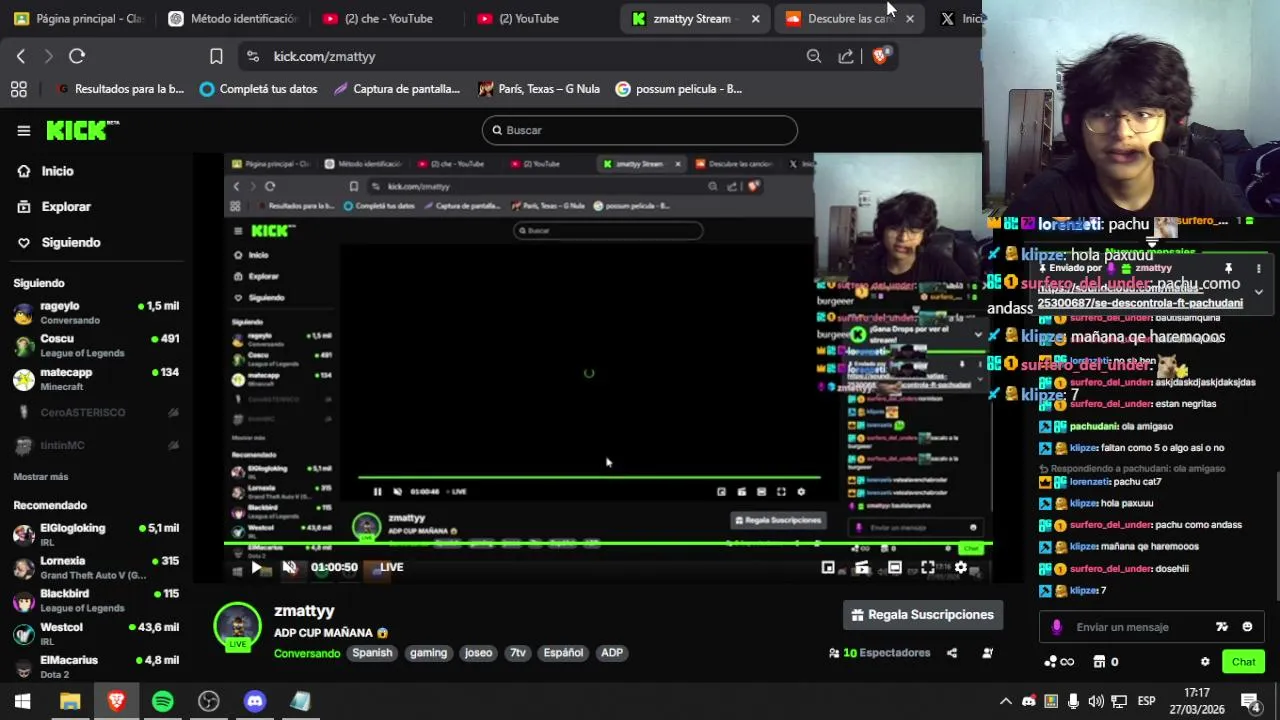Open Westcol recommended channel

pos(96,634)
